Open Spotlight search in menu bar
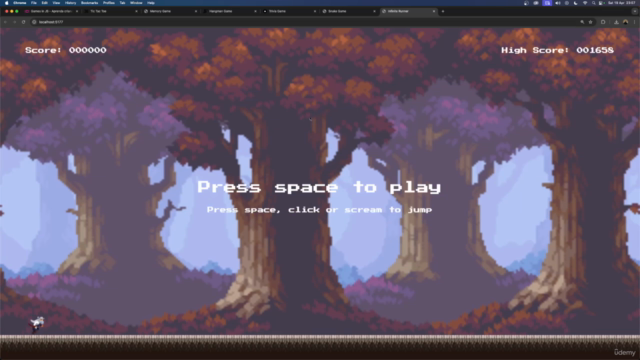This screenshot has width=640, height=360. coord(593,3)
